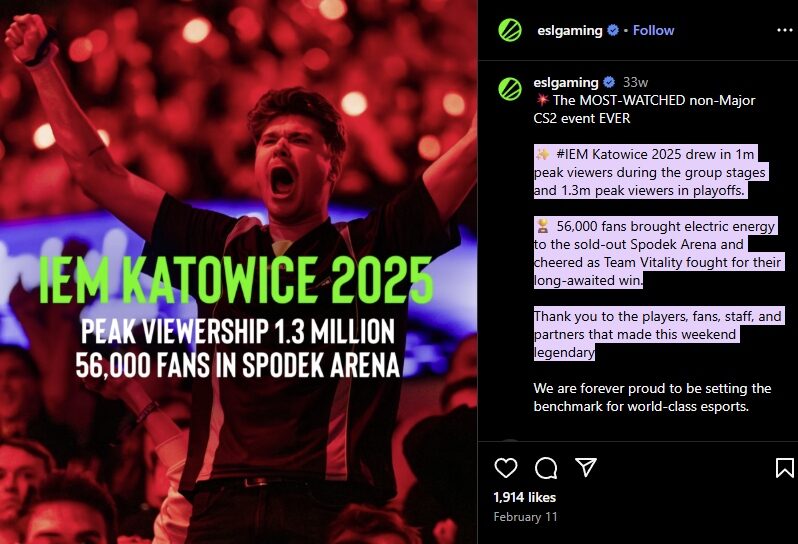Screen dimensions: 798x544
Task: Click verified badge next to caption username
Action: click(x=609, y=82)
